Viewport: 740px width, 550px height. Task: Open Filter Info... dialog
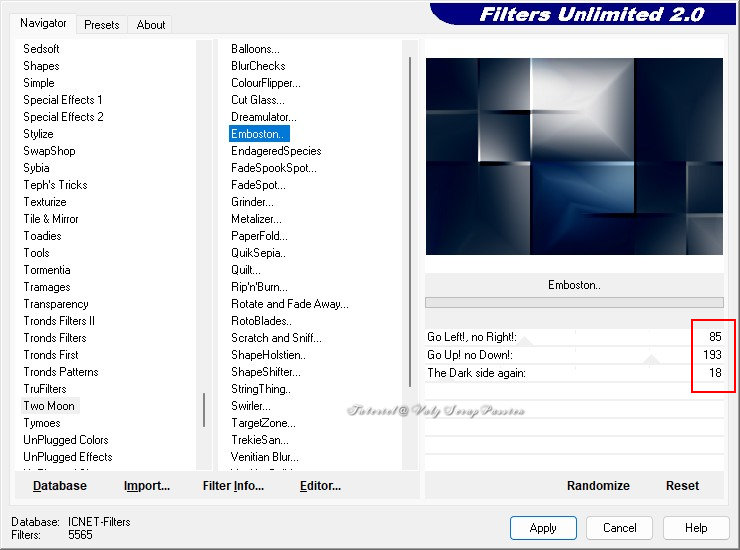(233, 486)
